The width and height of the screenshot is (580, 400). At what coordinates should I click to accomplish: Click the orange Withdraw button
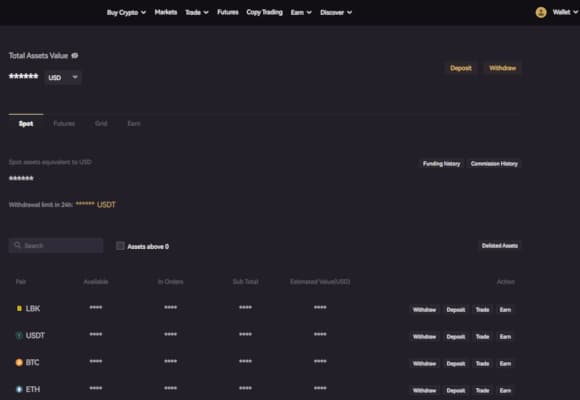(x=502, y=68)
